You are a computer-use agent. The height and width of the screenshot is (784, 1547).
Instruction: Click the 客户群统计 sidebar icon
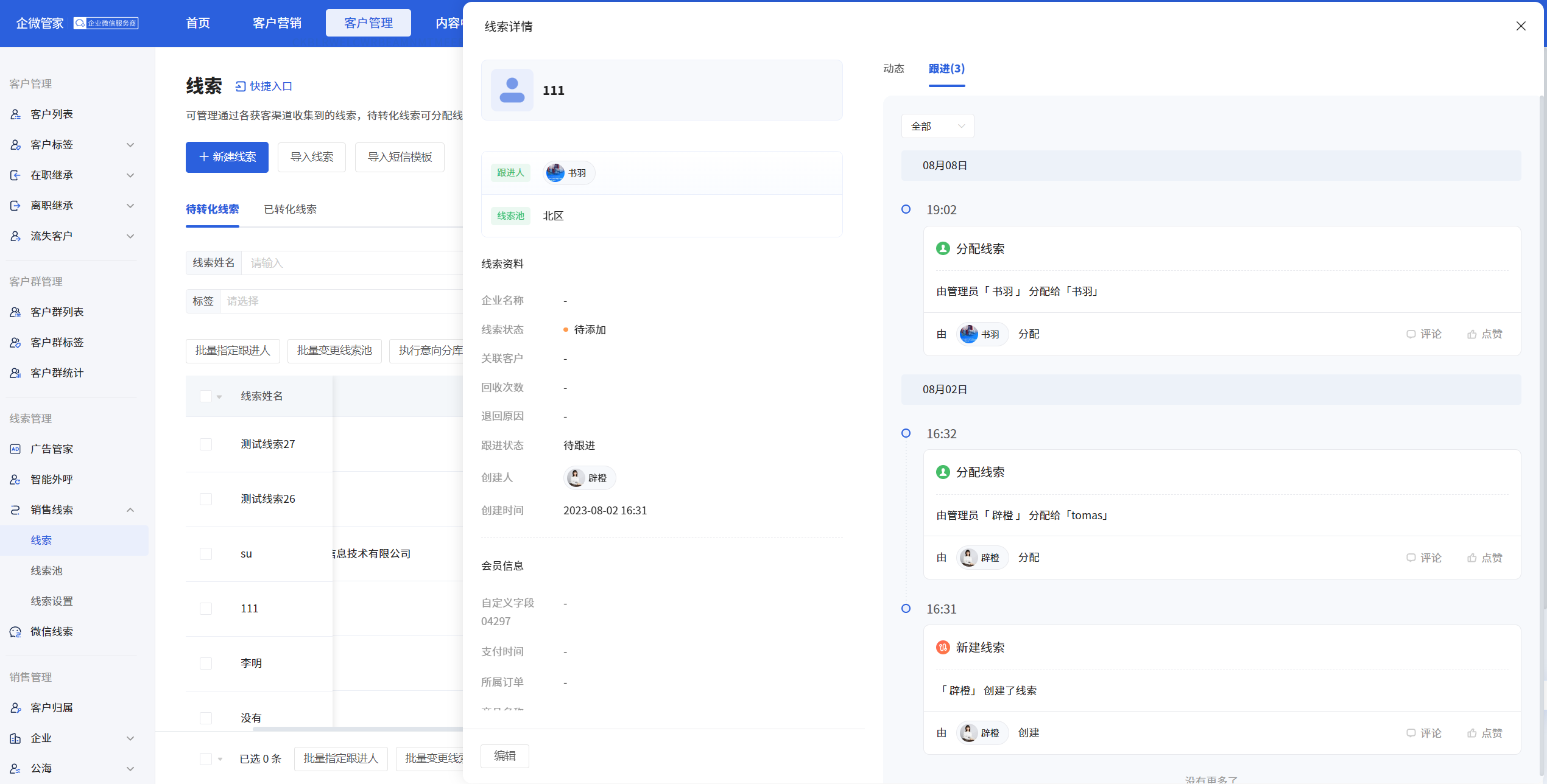pyautogui.click(x=16, y=373)
